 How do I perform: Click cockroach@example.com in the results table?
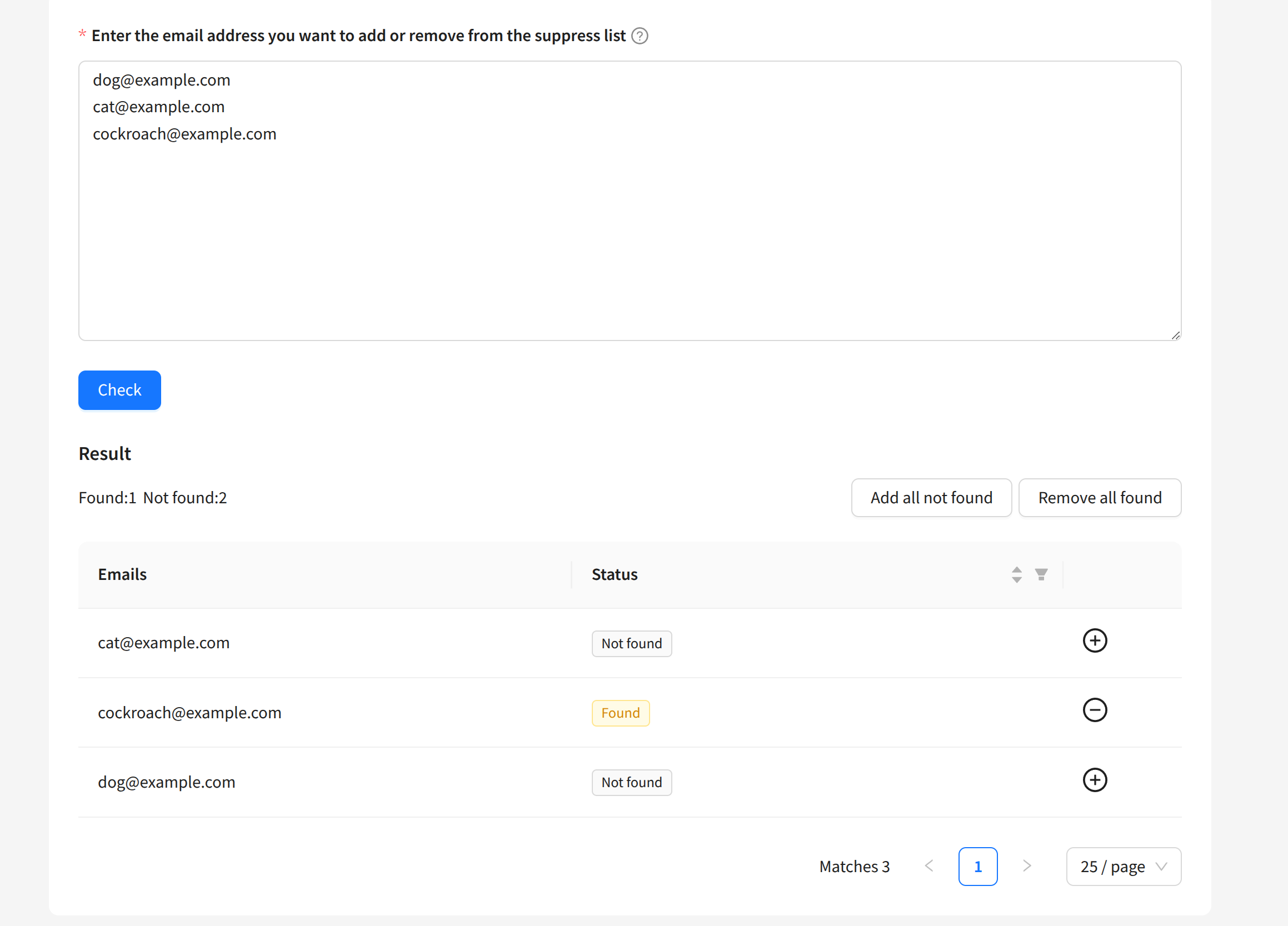coord(189,713)
